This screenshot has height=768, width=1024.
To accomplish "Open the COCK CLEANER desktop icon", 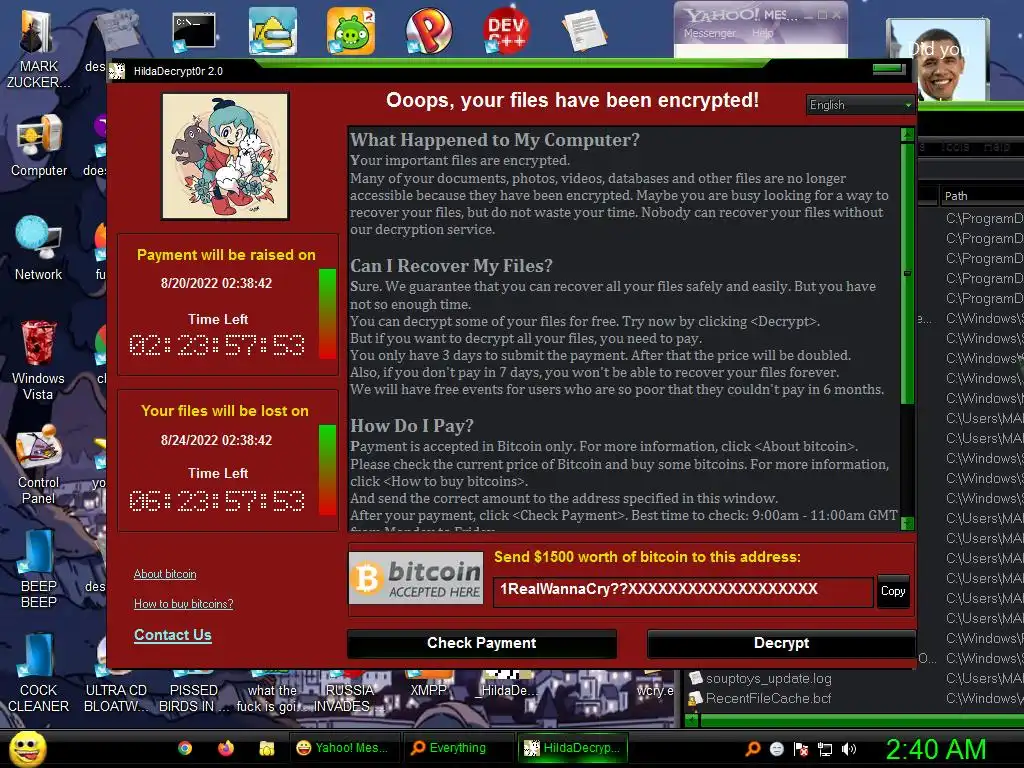I will point(38,673).
